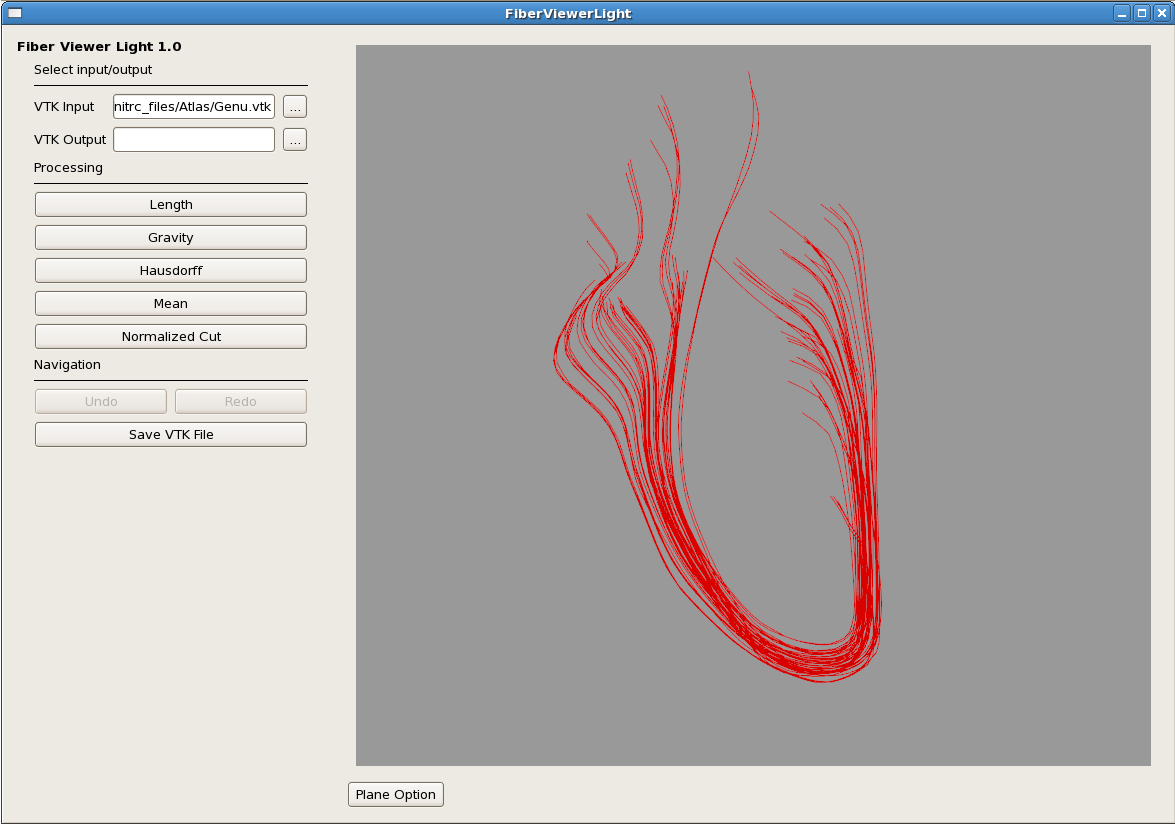The image size is (1175, 824).
Task: Run the Length processing filter
Action: (x=171, y=204)
